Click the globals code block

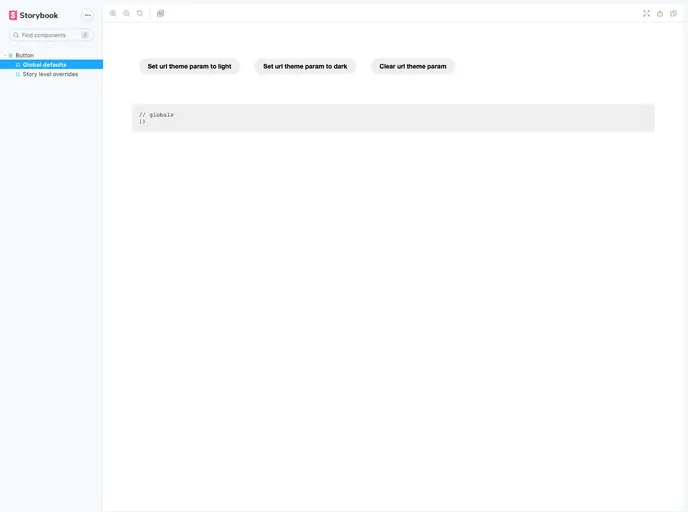click(x=393, y=118)
